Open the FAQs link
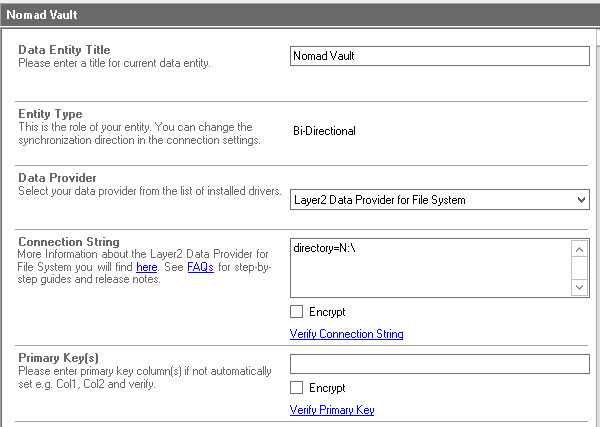600x427 pixels. pyautogui.click(x=201, y=267)
